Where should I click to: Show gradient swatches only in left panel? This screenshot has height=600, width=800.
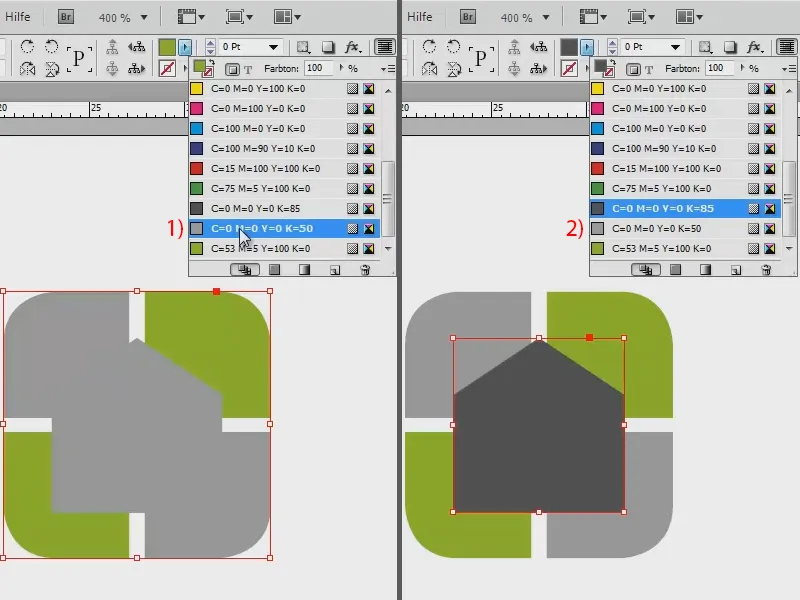(305, 269)
